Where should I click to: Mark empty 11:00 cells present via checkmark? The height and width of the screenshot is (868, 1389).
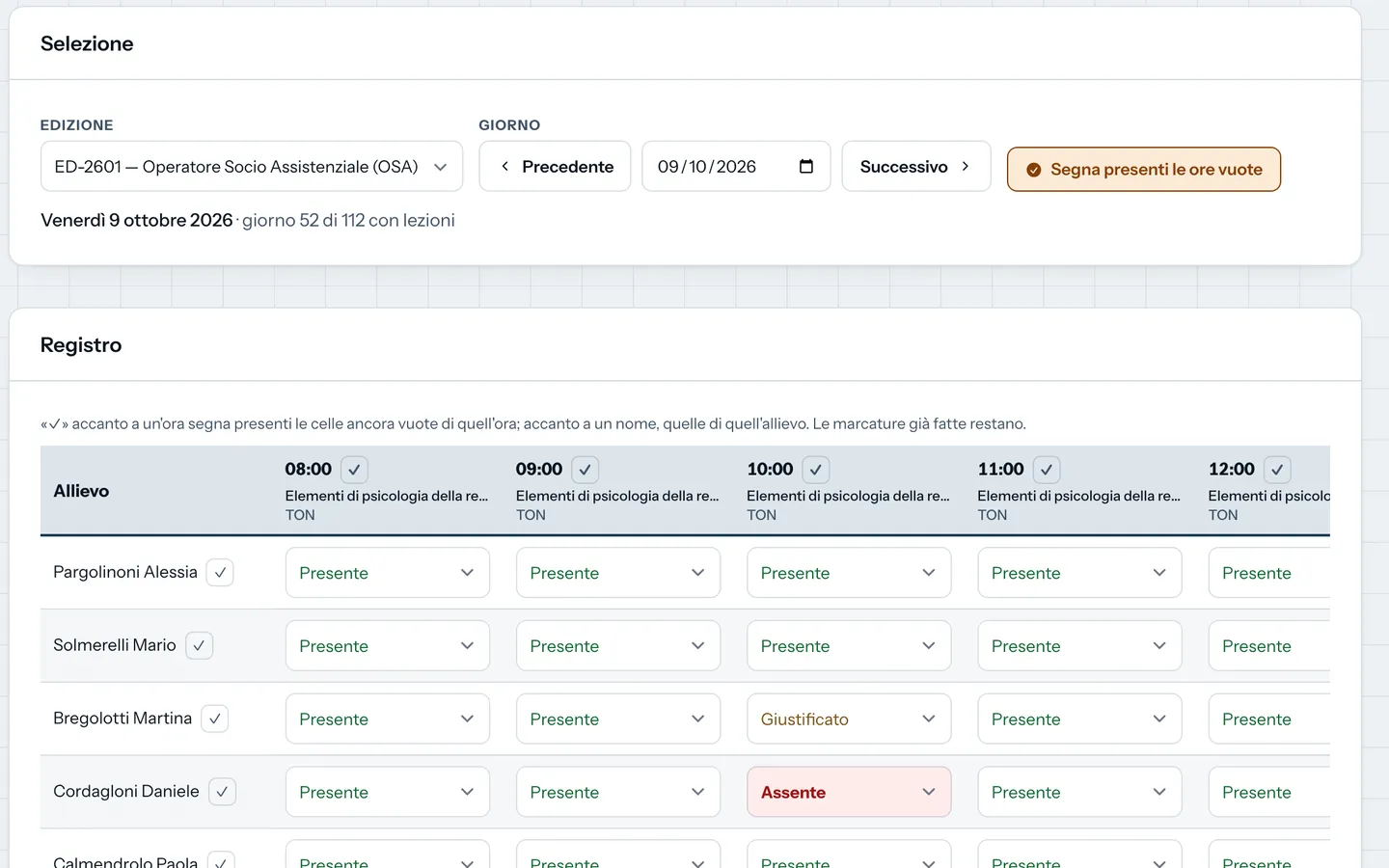click(x=1047, y=470)
